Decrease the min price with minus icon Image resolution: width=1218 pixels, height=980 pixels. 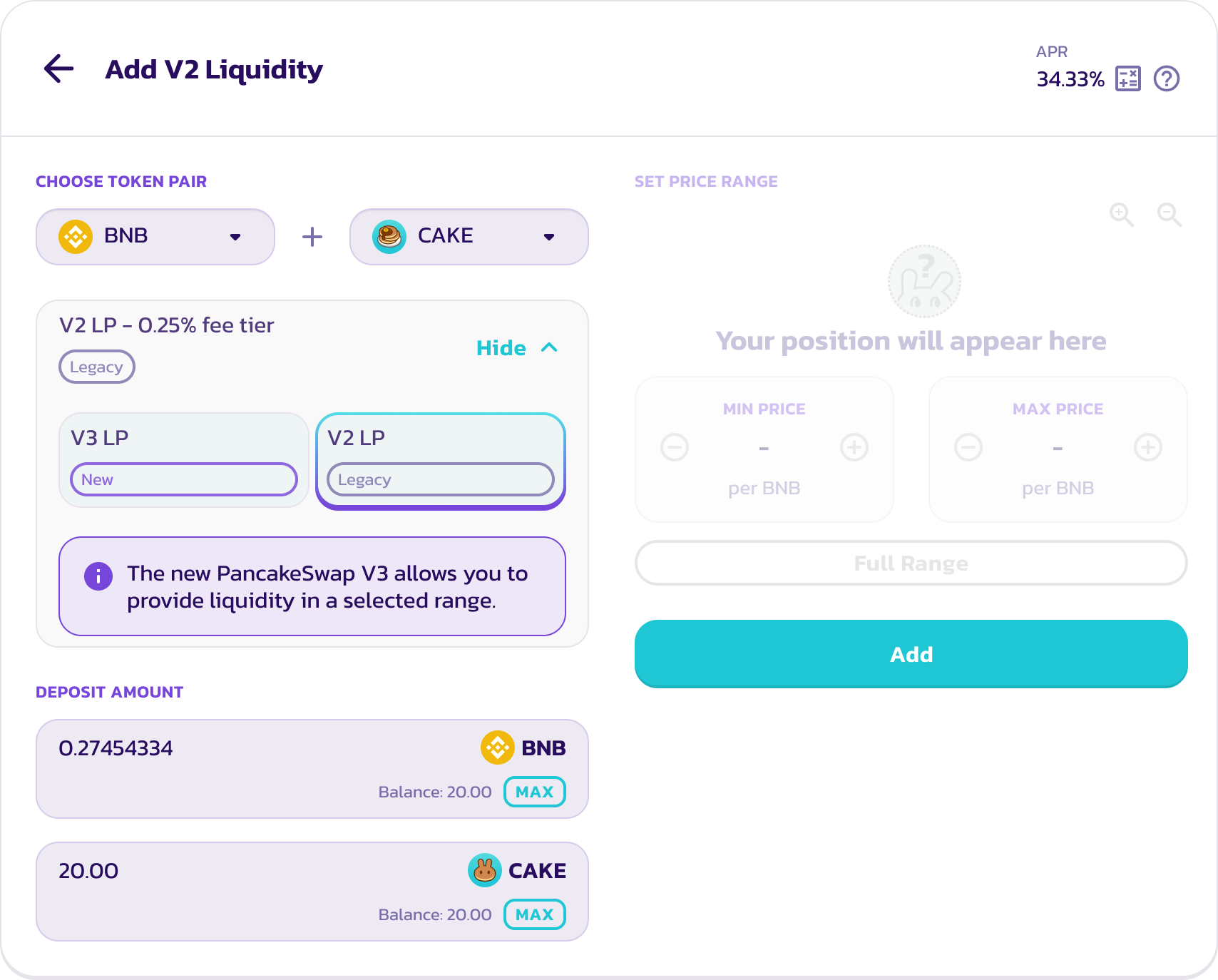[x=675, y=447]
